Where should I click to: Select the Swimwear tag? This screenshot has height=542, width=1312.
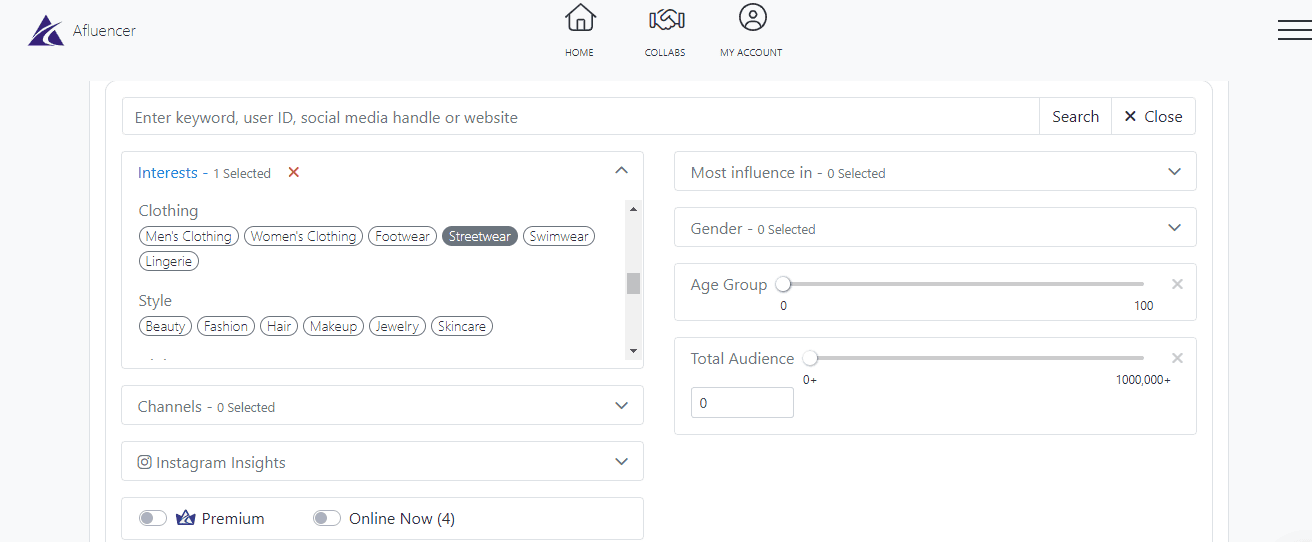pos(559,237)
